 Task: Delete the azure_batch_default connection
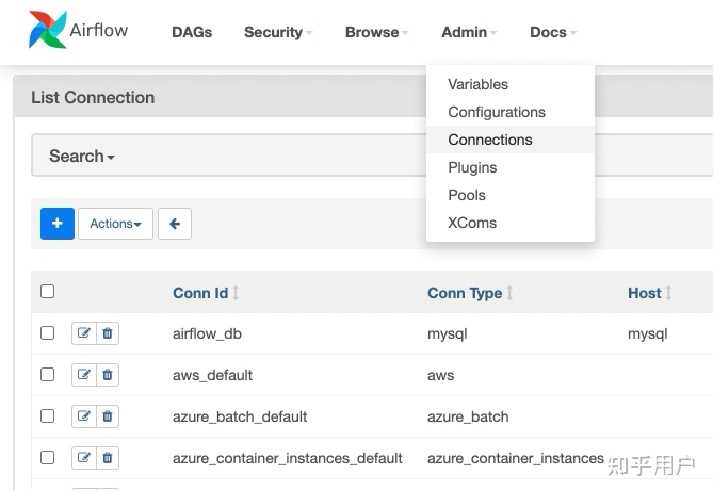coord(107,416)
